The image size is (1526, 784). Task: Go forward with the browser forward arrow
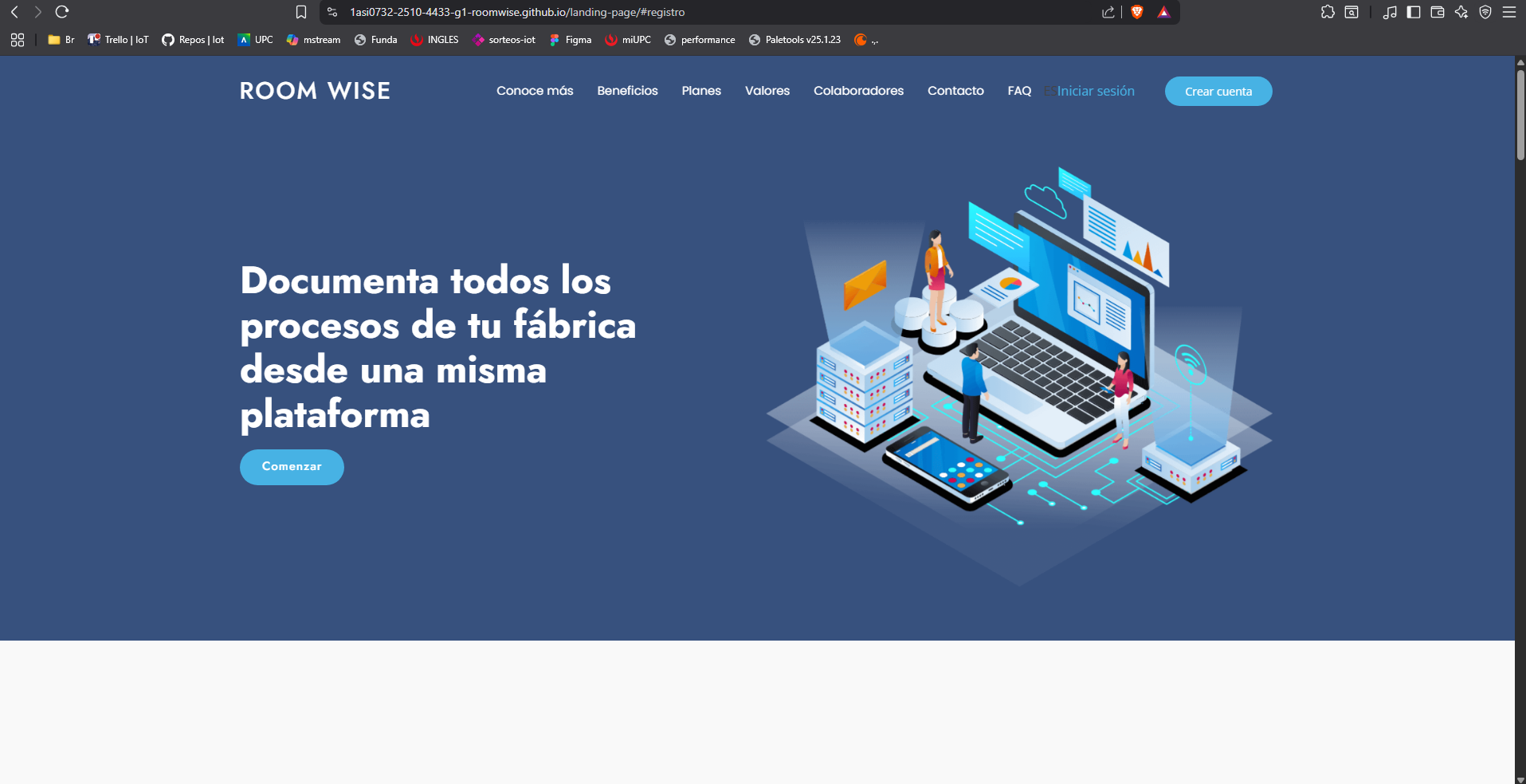tap(37, 12)
